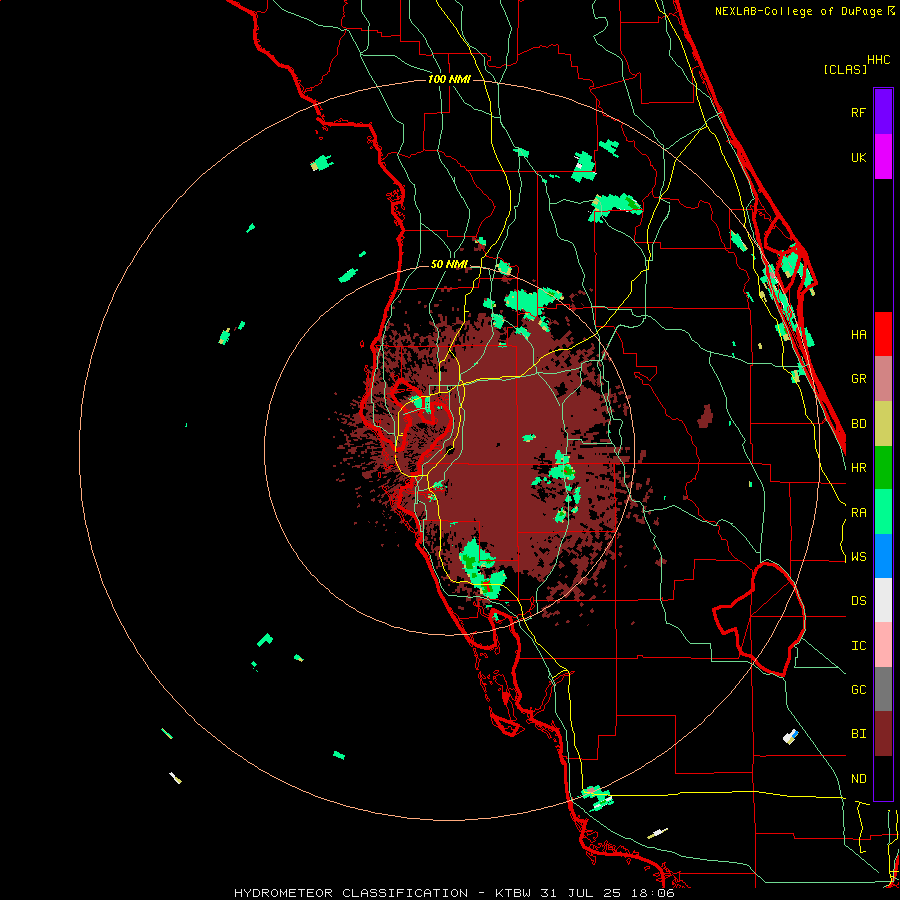Click the [CLAS] legend label

(845, 69)
